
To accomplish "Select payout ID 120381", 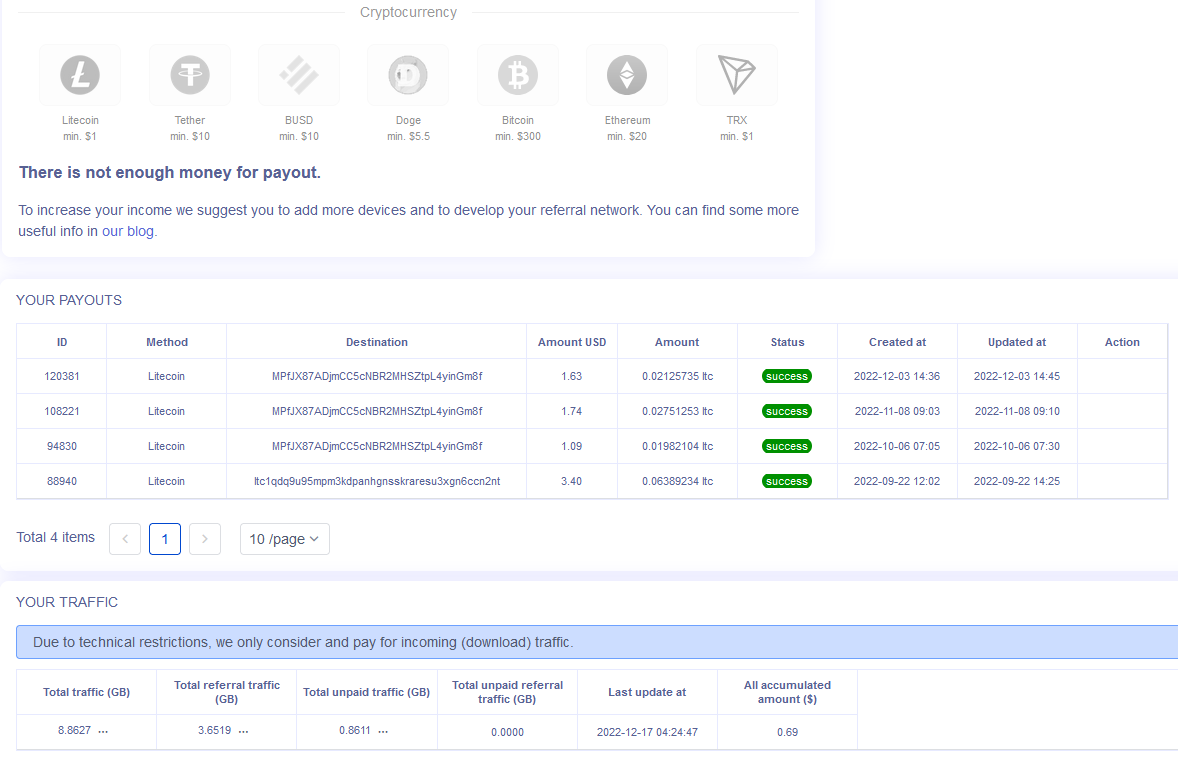I will [62, 376].
